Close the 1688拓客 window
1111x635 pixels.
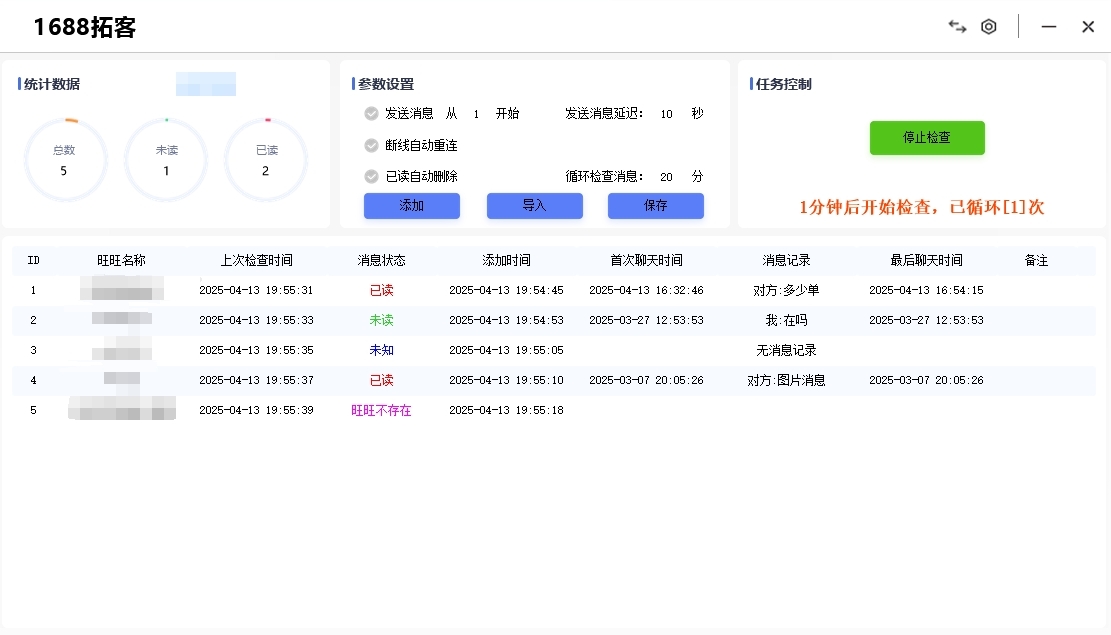(1088, 27)
